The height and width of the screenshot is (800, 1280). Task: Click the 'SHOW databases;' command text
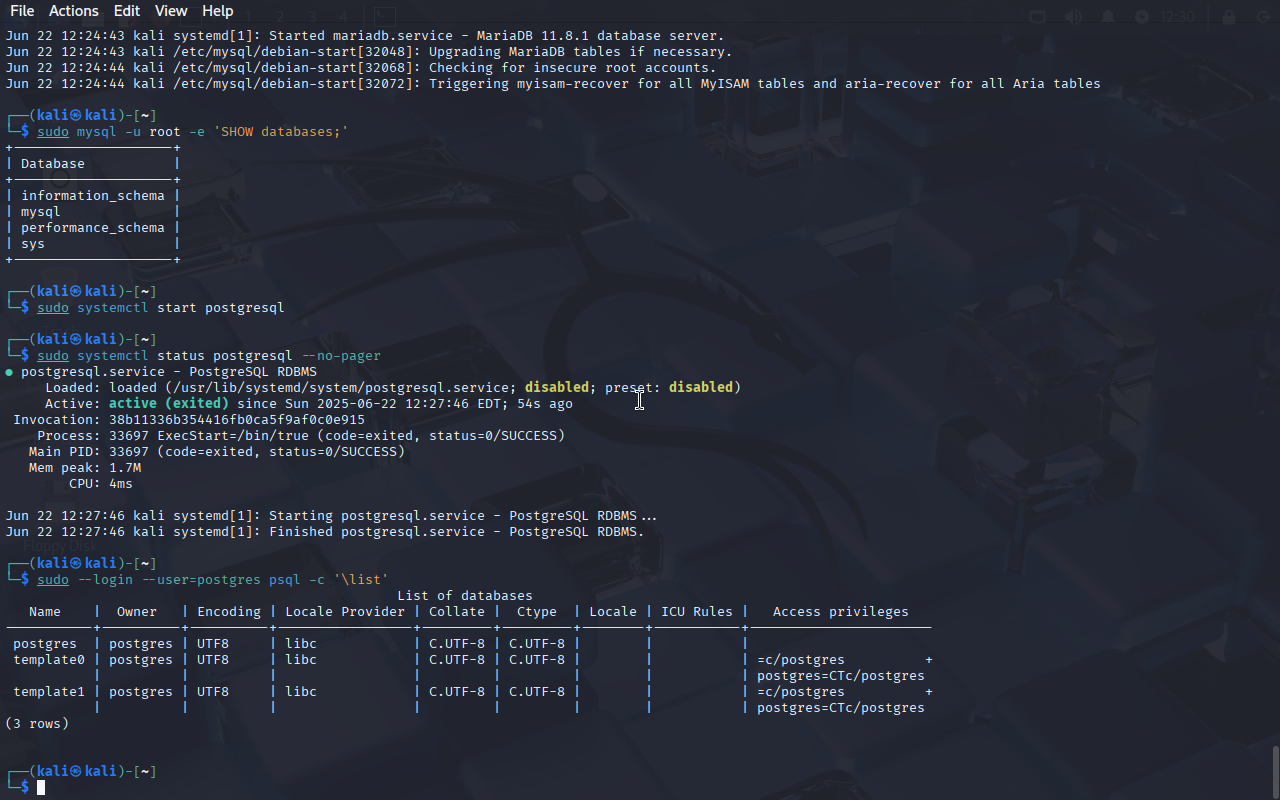[x=281, y=132]
